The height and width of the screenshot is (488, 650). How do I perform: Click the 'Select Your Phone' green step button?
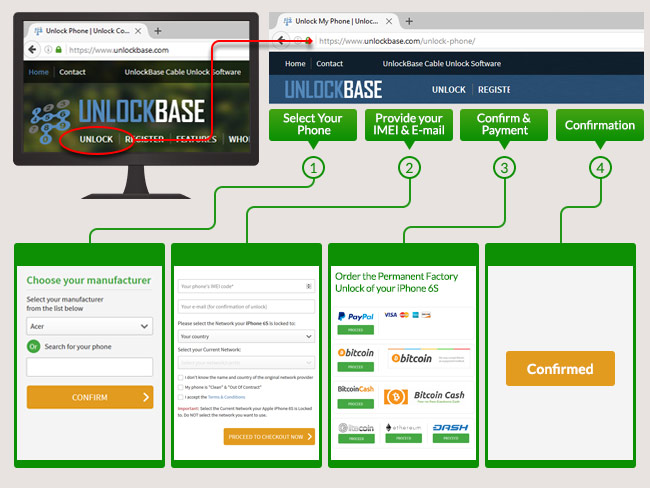click(313, 125)
